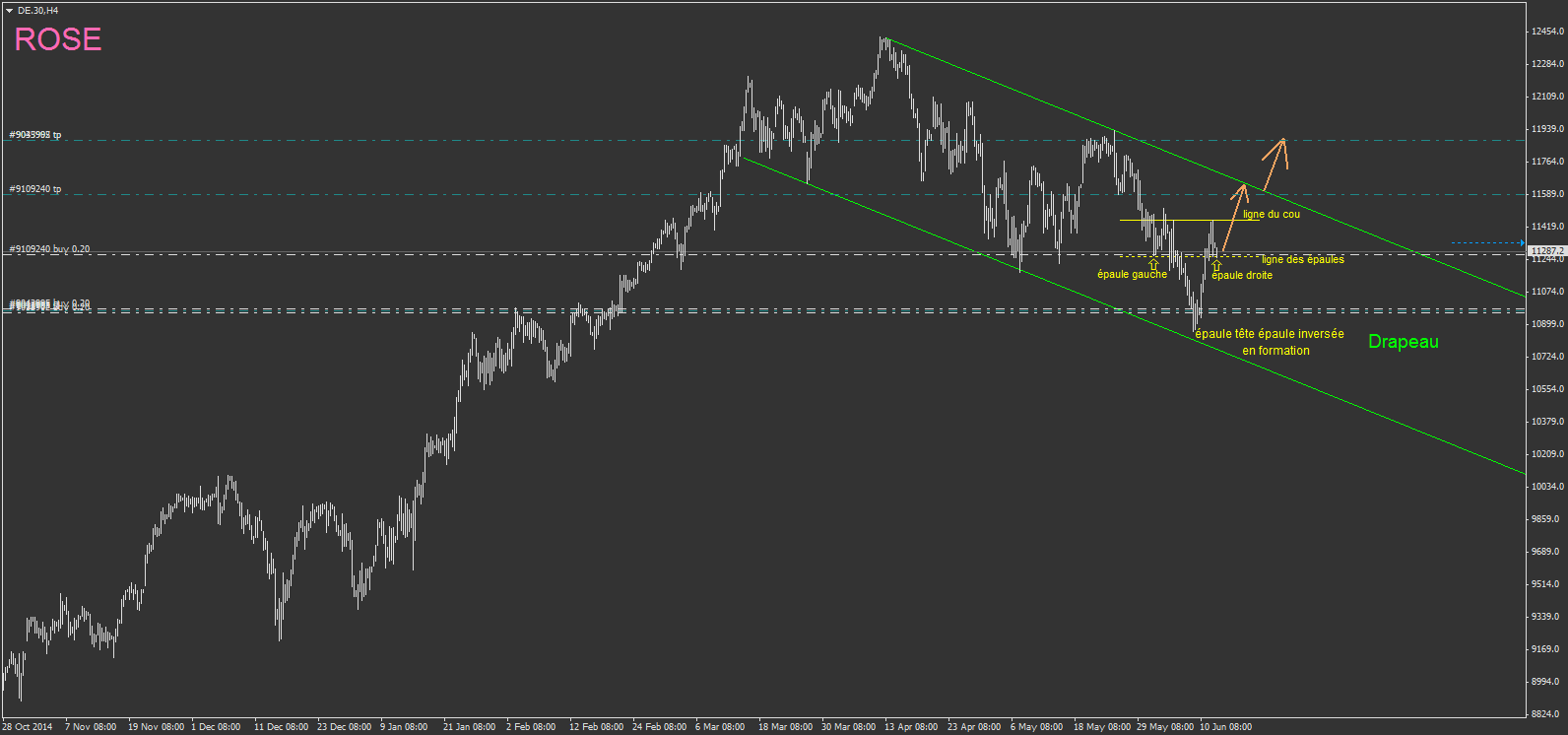Select the upper orange arrow above the channel
The image size is (1568, 735).
(x=1274, y=164)
